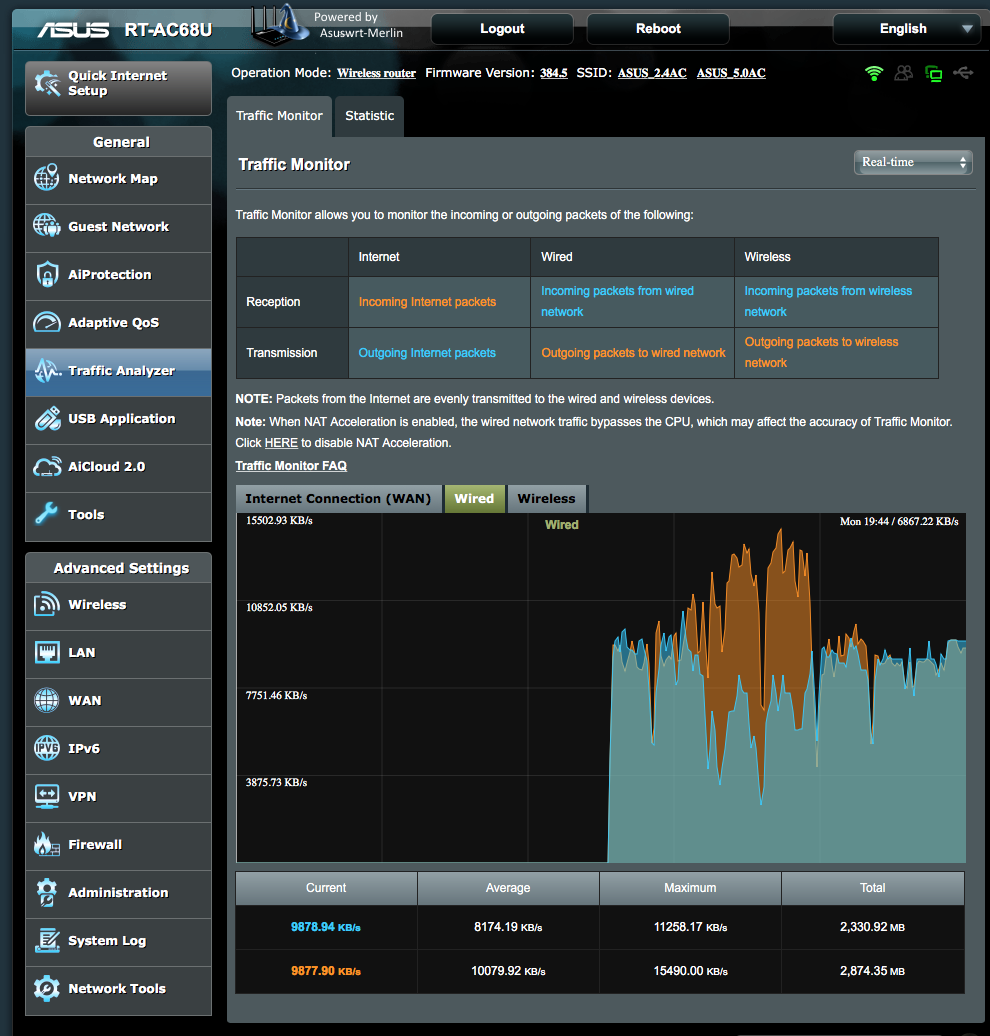
Task: Click HERE link to disable NAT Acceleration
Action: point(281,442)
